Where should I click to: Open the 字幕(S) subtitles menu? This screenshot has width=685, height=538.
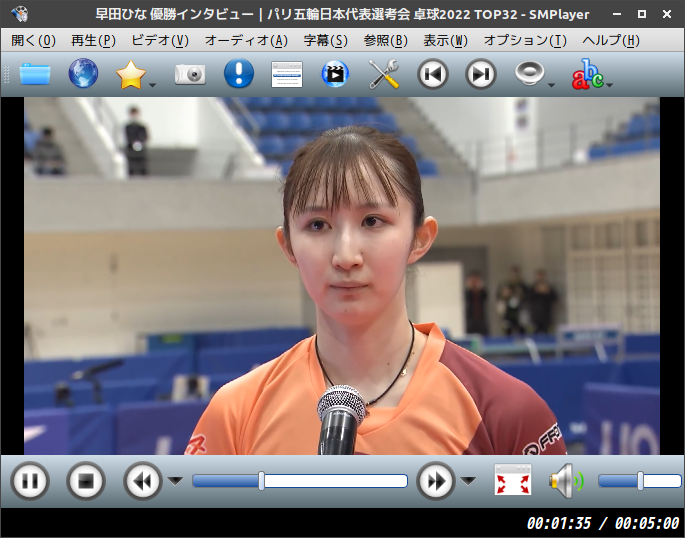pyautogui.click(x=325, y=41)
